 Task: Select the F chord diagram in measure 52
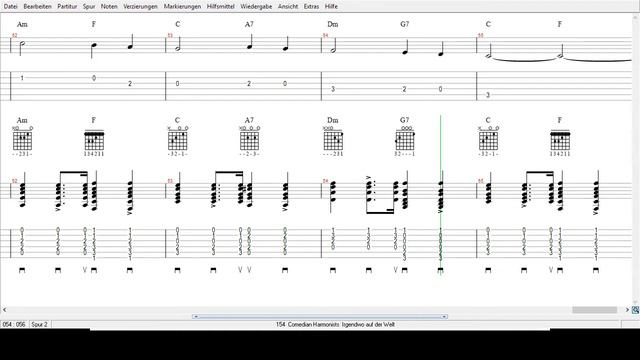click(x=94, y=142)
